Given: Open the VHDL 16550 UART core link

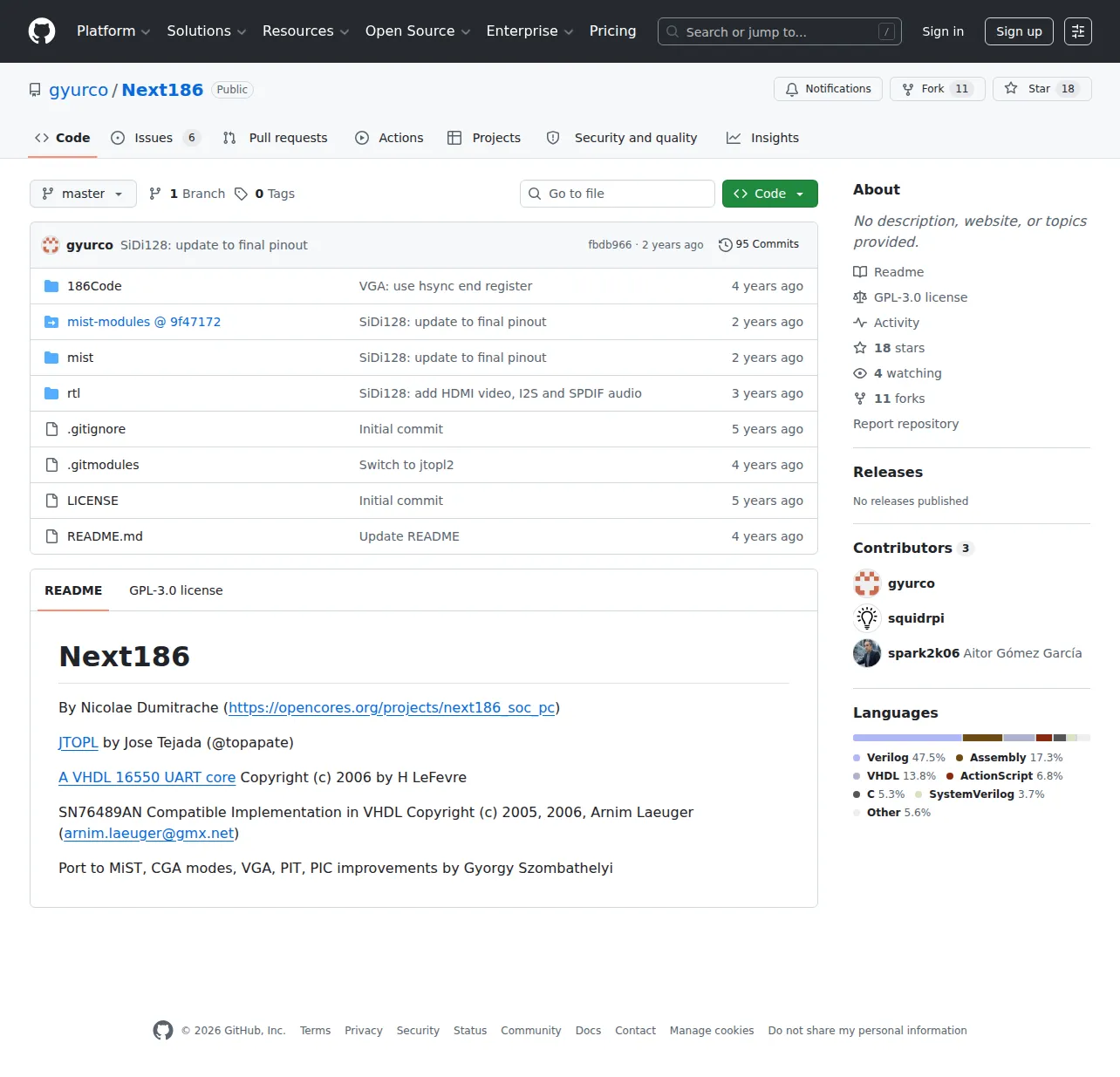Looking at the screenshot, I should [147, 777].
